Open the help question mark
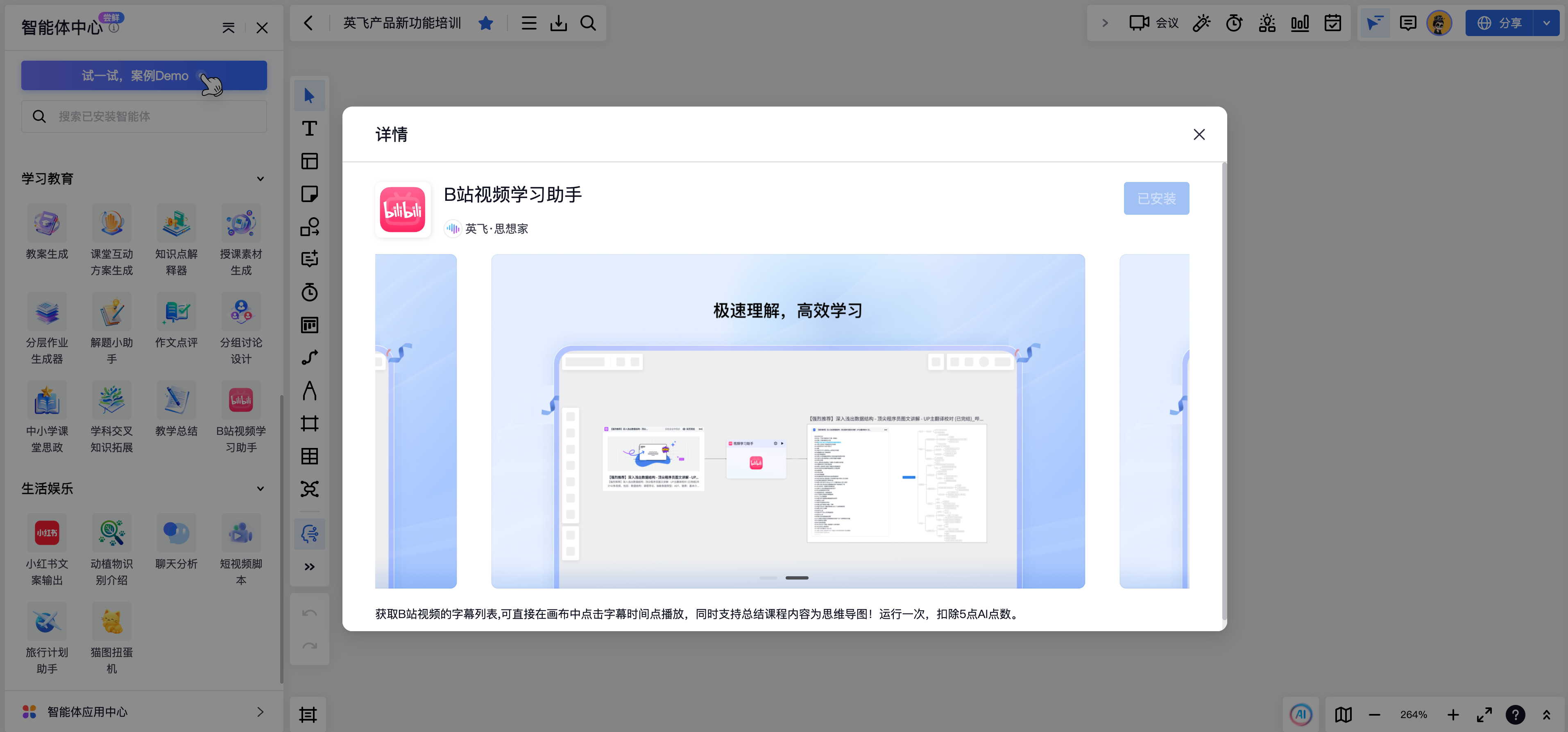Screen dimensions: 1568x732 (1515, 714)
